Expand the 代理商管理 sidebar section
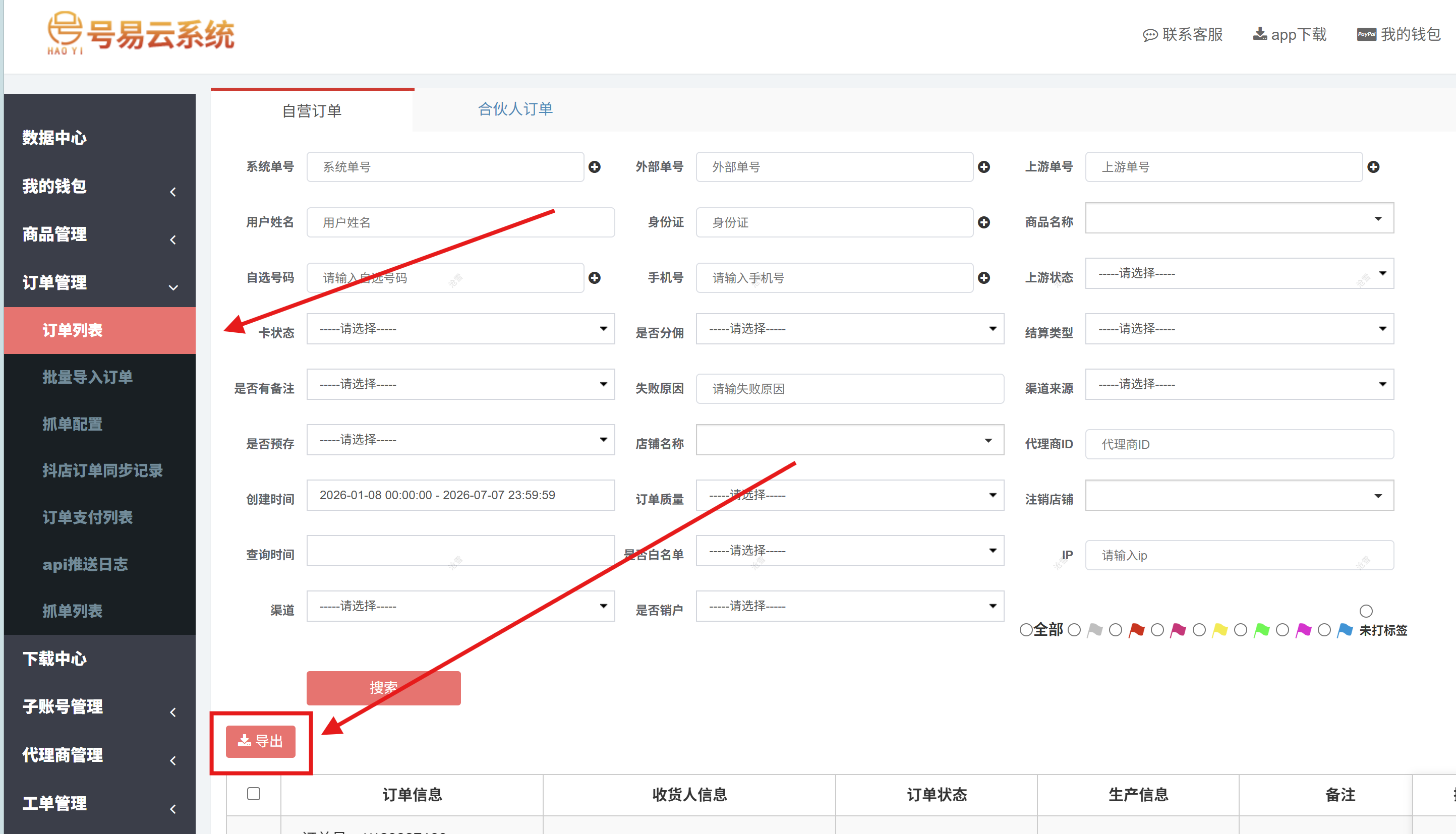This screenshot has height=834, width=1456. pyautogui.click(x=100, y=755)
